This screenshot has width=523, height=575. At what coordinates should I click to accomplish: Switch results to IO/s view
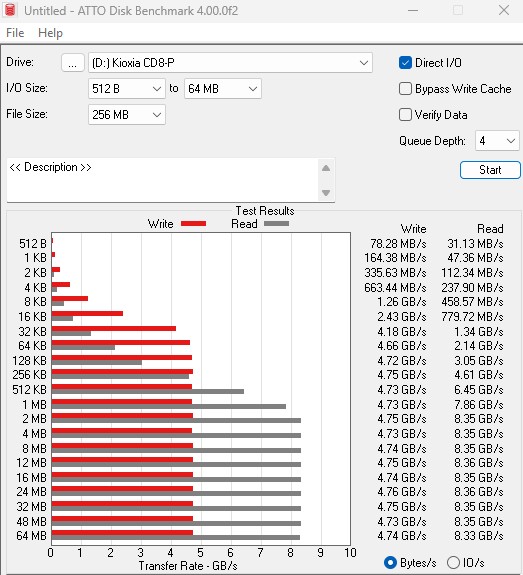coord(453,563)
